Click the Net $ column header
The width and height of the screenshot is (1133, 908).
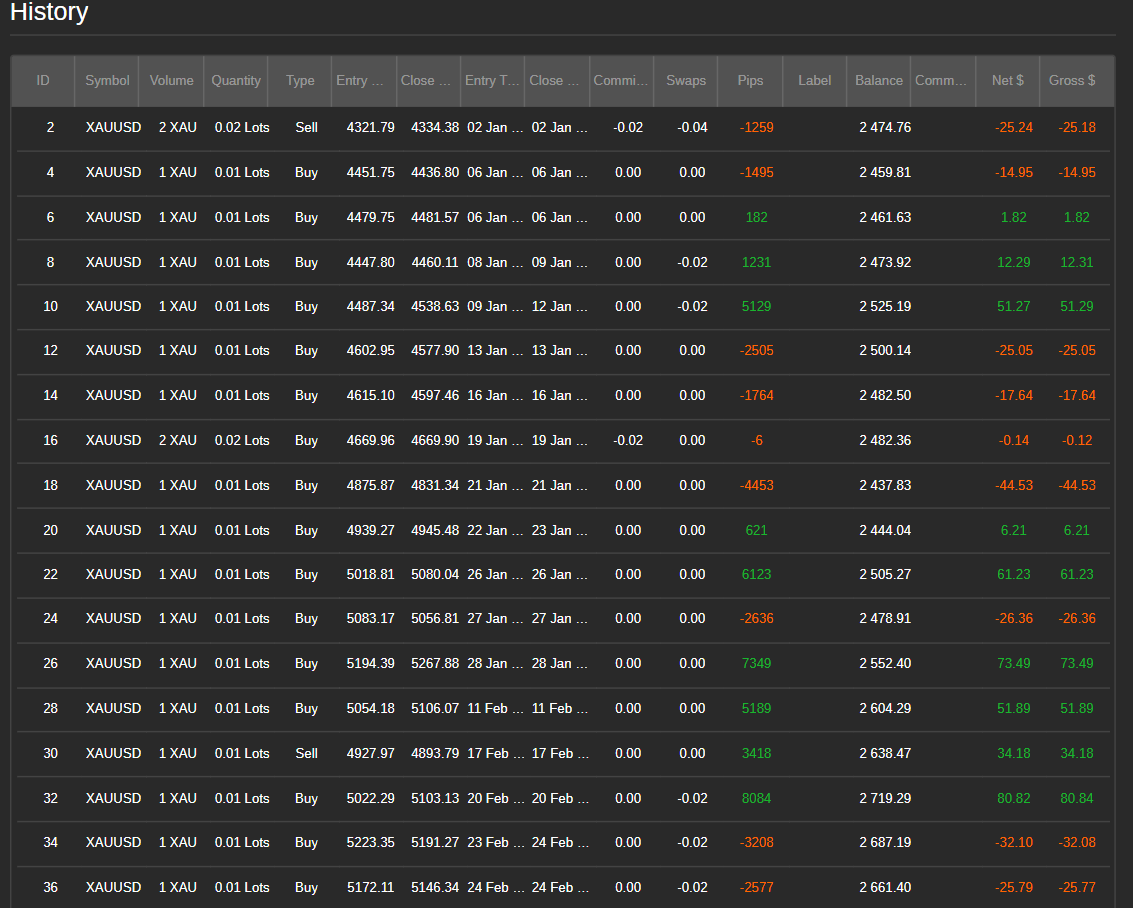1007,80
